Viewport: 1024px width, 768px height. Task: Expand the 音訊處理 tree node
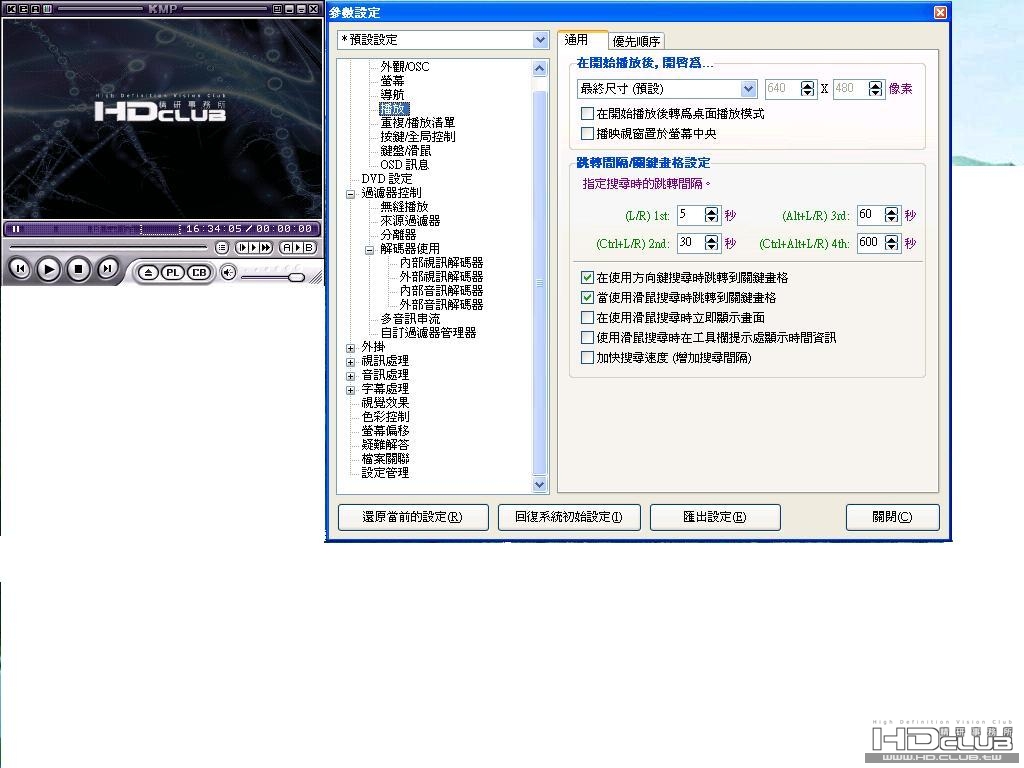tap(351, 376)
